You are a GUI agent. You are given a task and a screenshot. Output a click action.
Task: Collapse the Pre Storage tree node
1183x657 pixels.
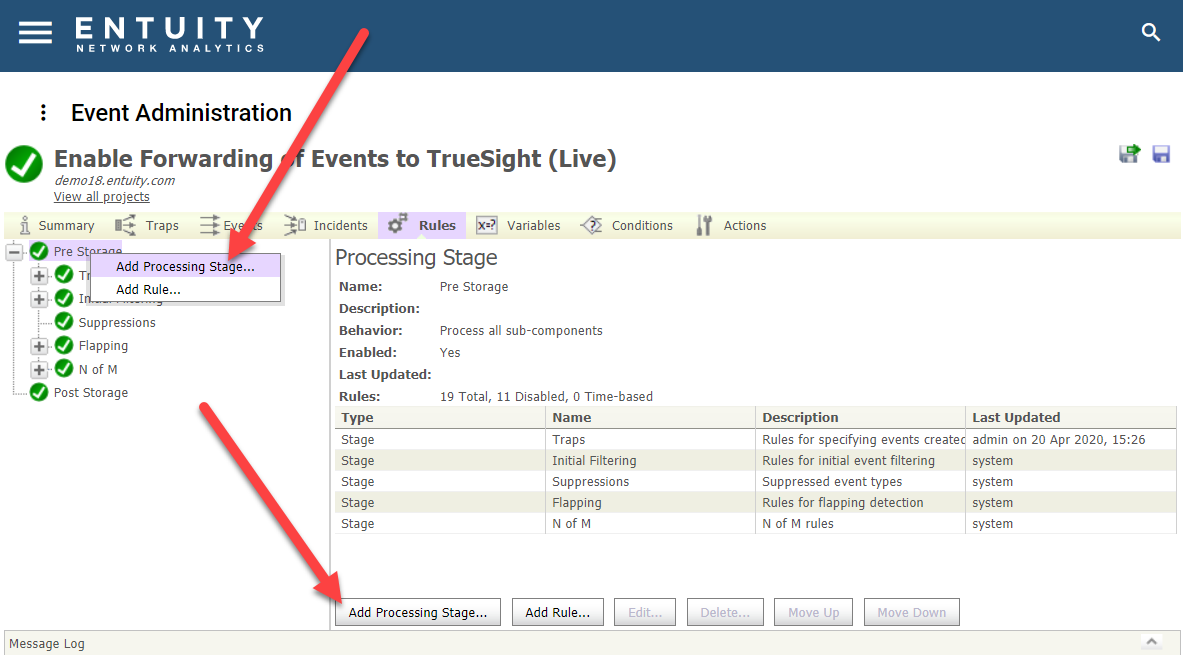point(14,251)
